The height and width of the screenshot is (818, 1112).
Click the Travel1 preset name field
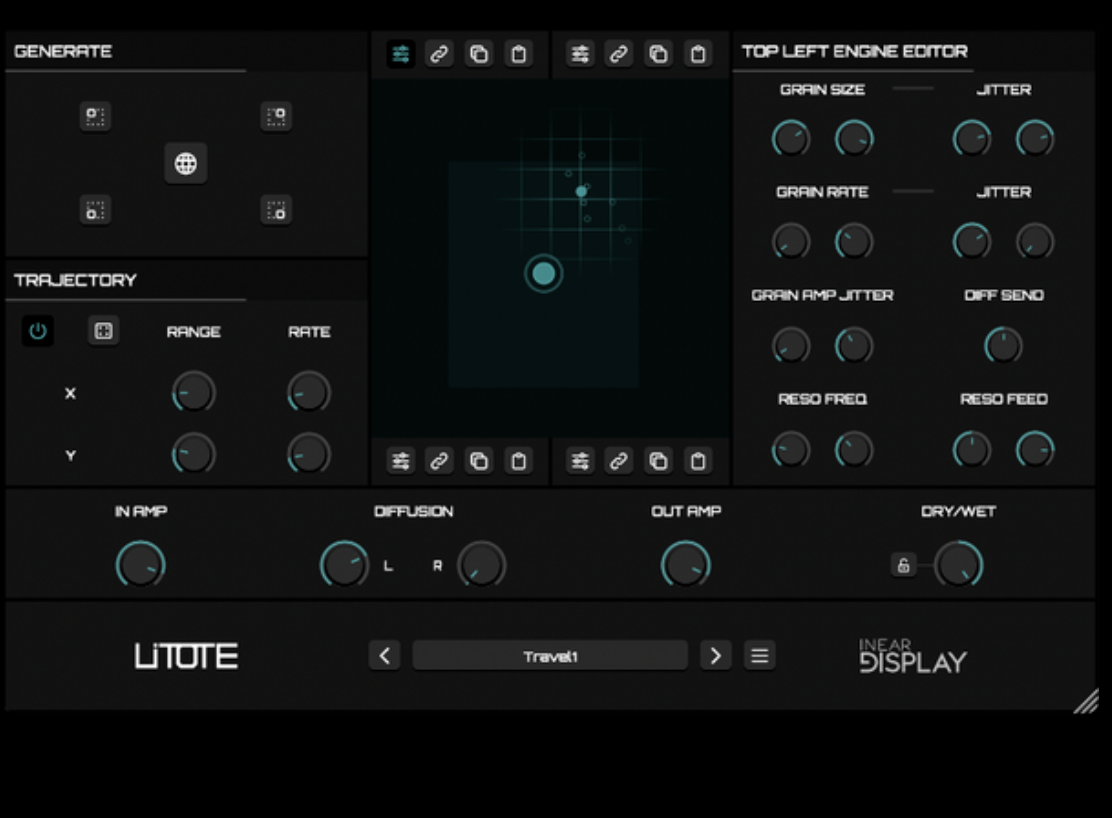pyautogui.click(x=550, y=656)
